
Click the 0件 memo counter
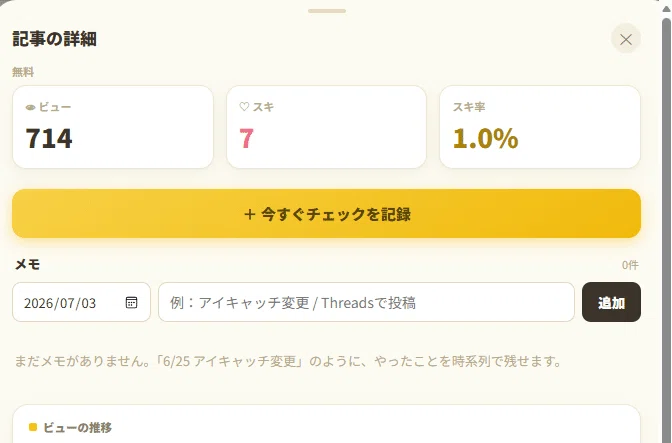click(630, 265)
